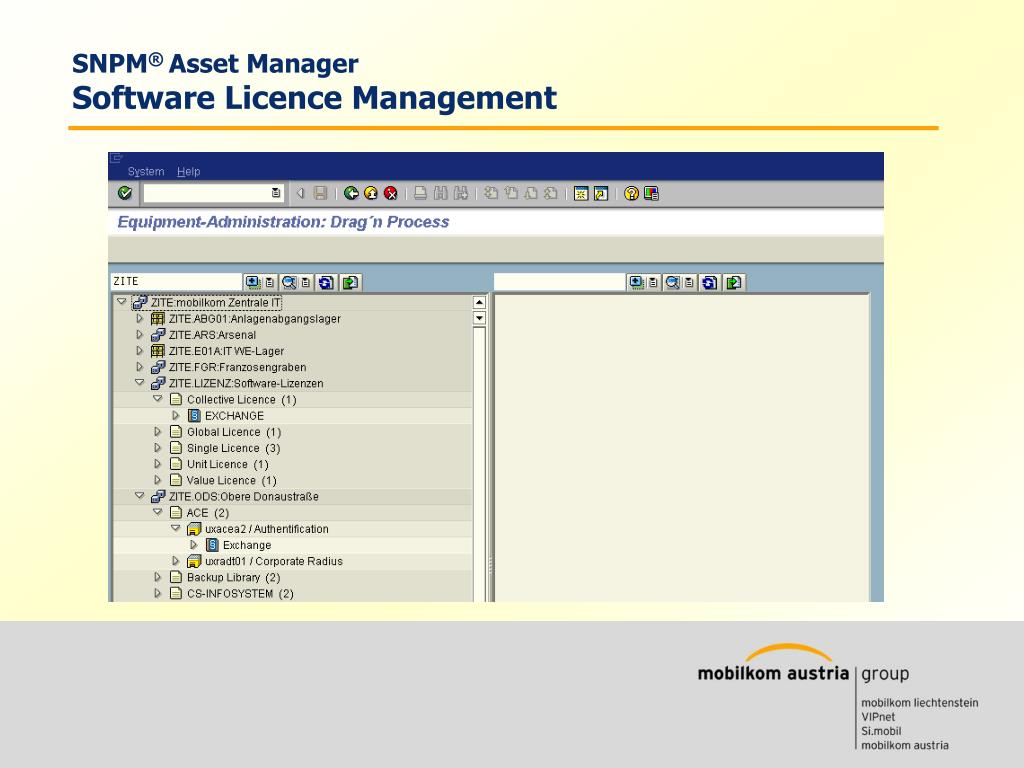The height and width of the screenshot is (768, 1024).
Task: Collapse the ZITE.LIZENZ:Software-Lizenzen node
Action: pos(140,383)
